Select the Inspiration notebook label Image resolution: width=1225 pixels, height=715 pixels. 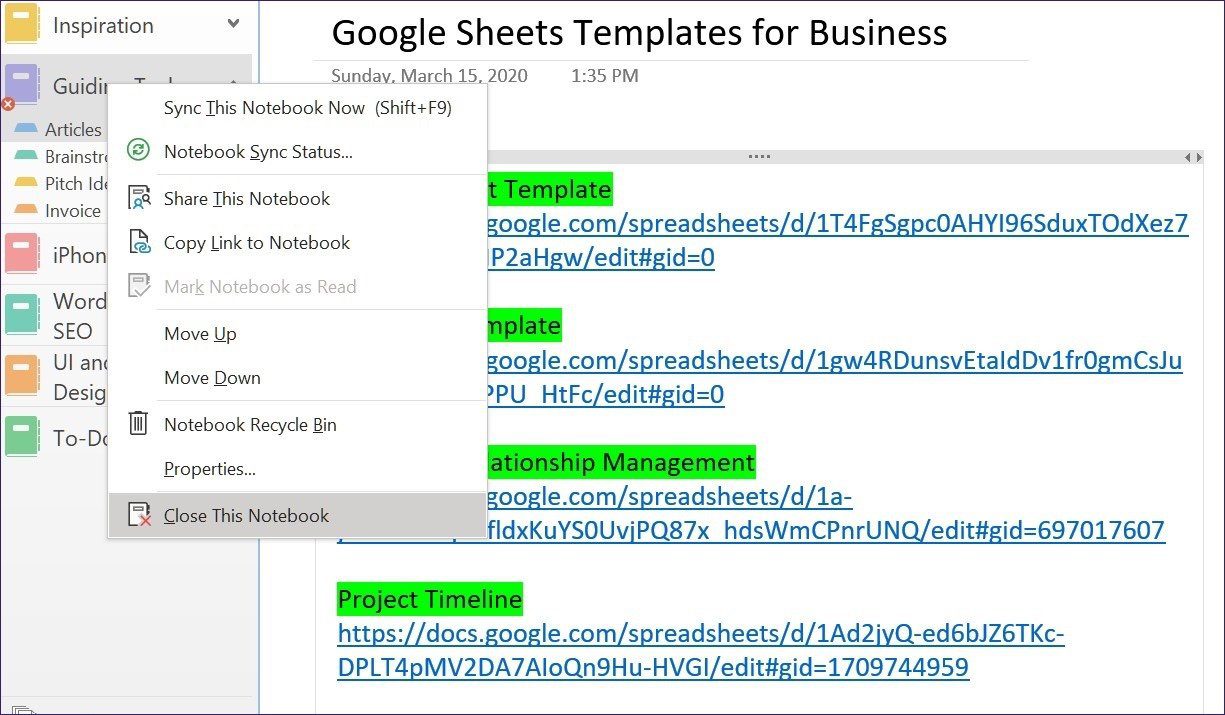(103, 25)
